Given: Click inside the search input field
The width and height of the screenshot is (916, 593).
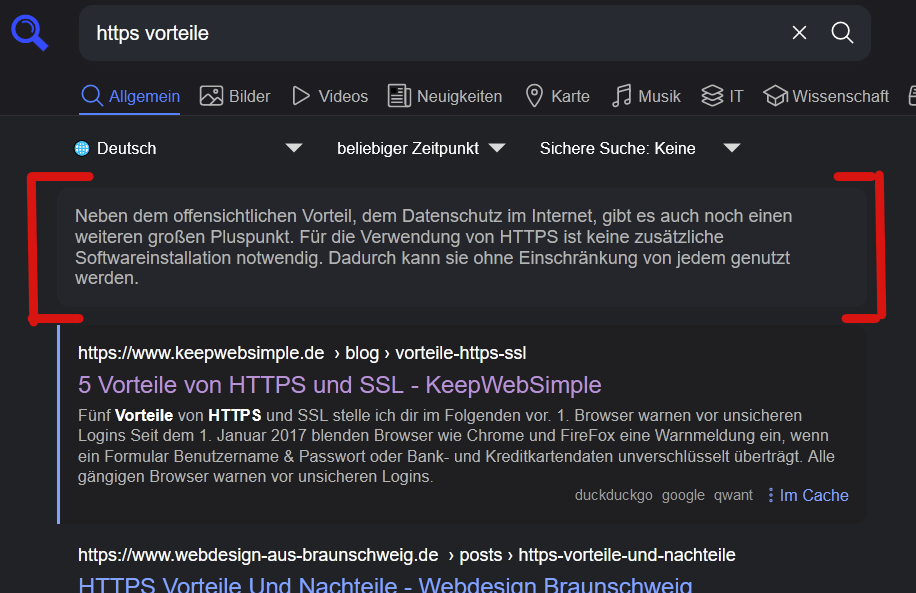Looking at the screenshot, I should 400,33.
